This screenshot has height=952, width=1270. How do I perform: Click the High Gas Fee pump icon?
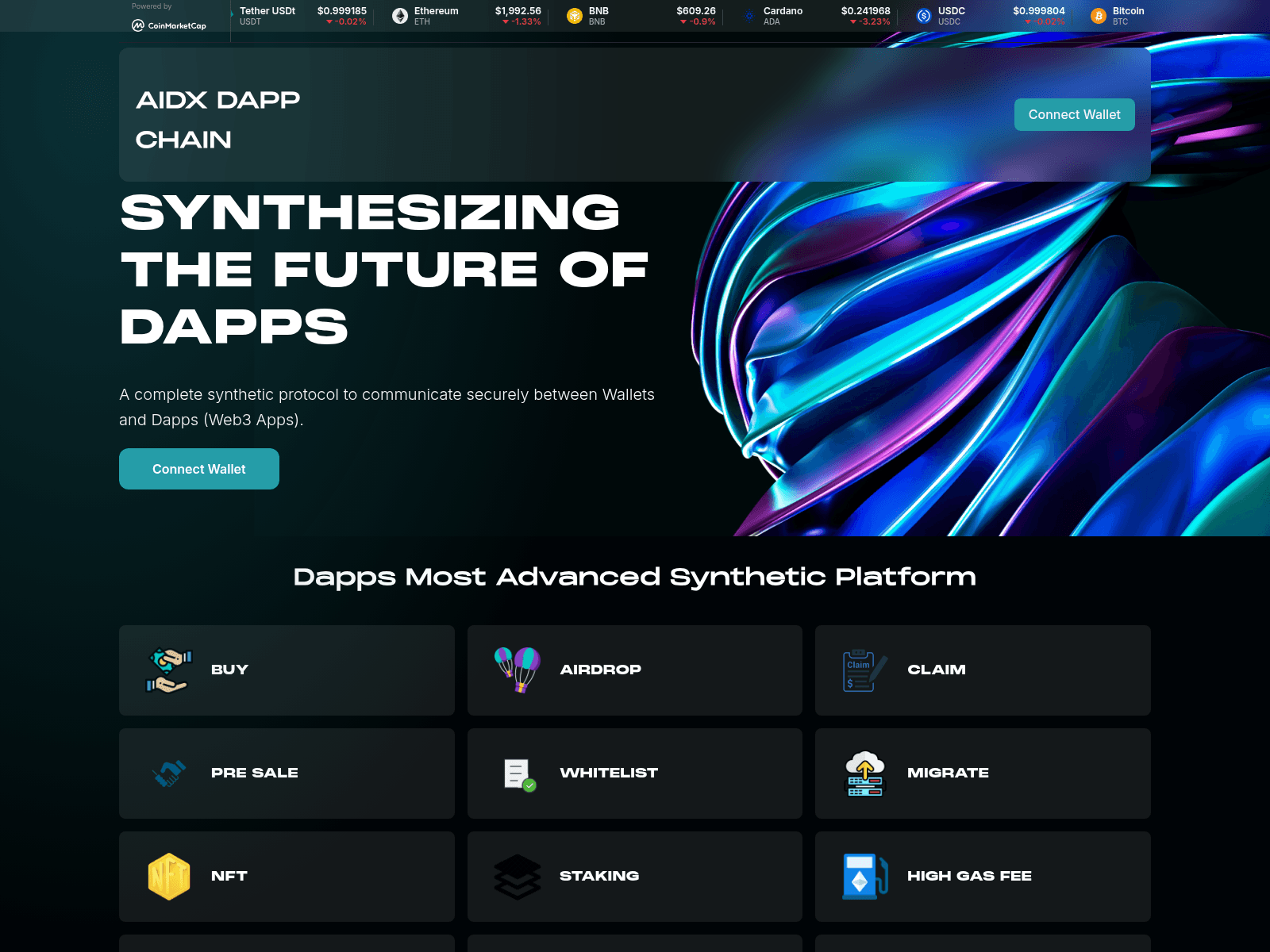pos(865,877)
